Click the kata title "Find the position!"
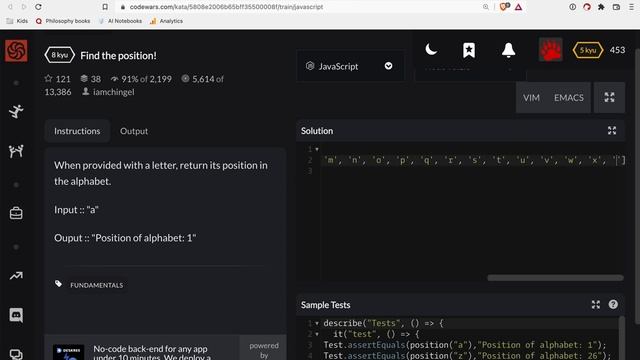 point(118,56)
